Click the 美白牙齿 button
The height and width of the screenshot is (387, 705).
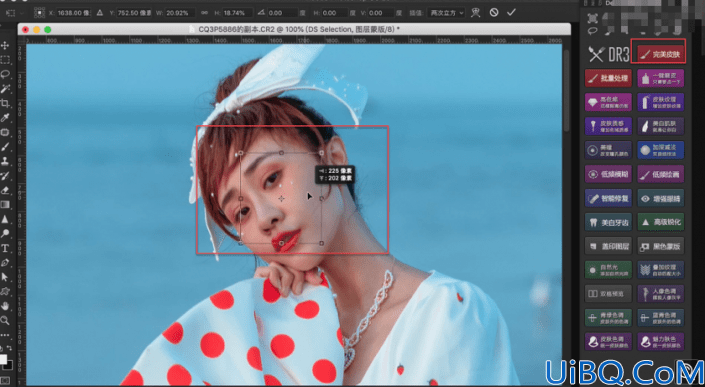pyautogui.click(x=608, y=222)
